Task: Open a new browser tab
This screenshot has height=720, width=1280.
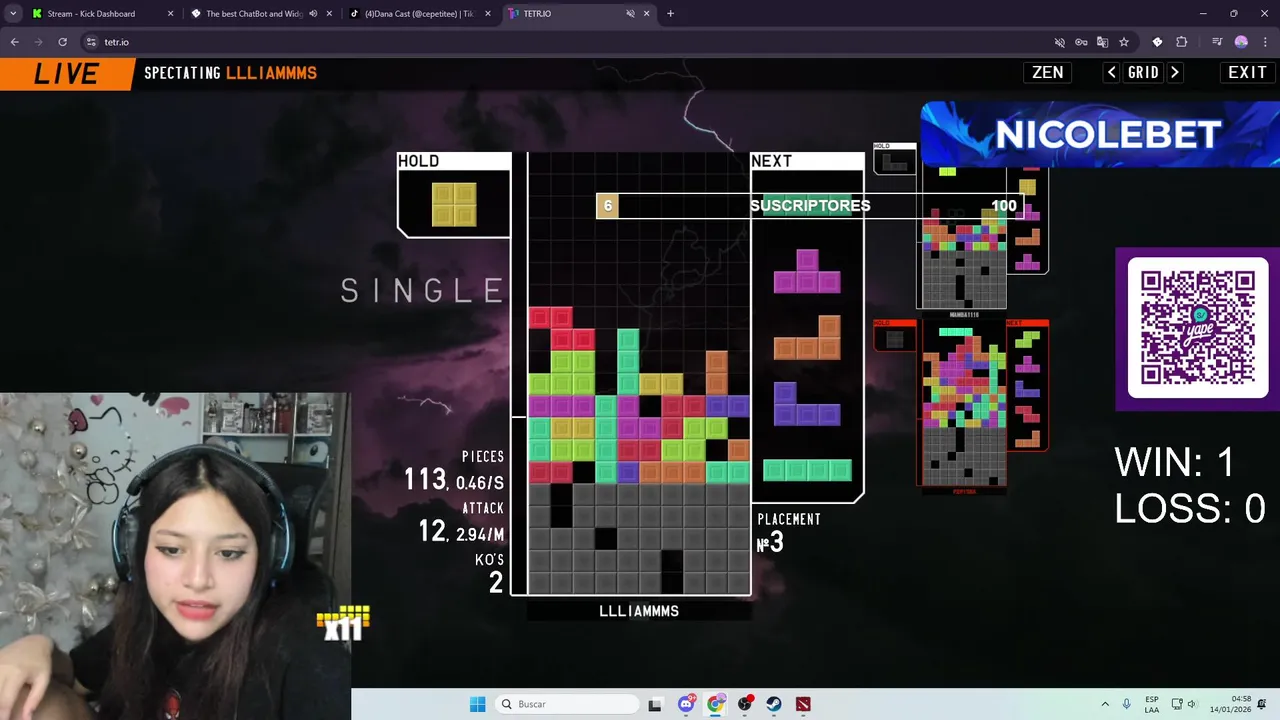Action: pos(670,14)
